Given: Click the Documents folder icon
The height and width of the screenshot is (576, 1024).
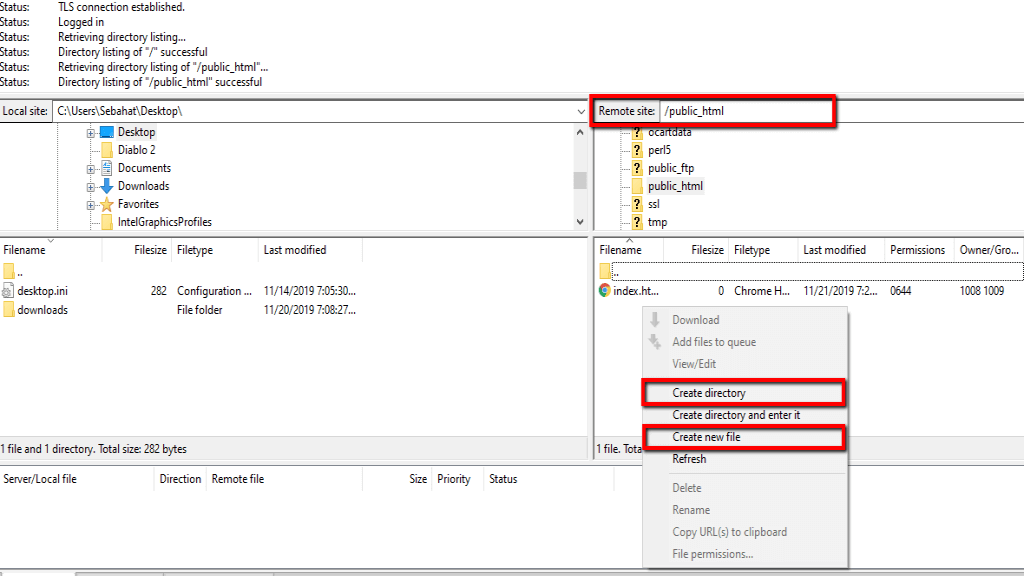Looking at the screenshot, I should (x=107, y=168).
